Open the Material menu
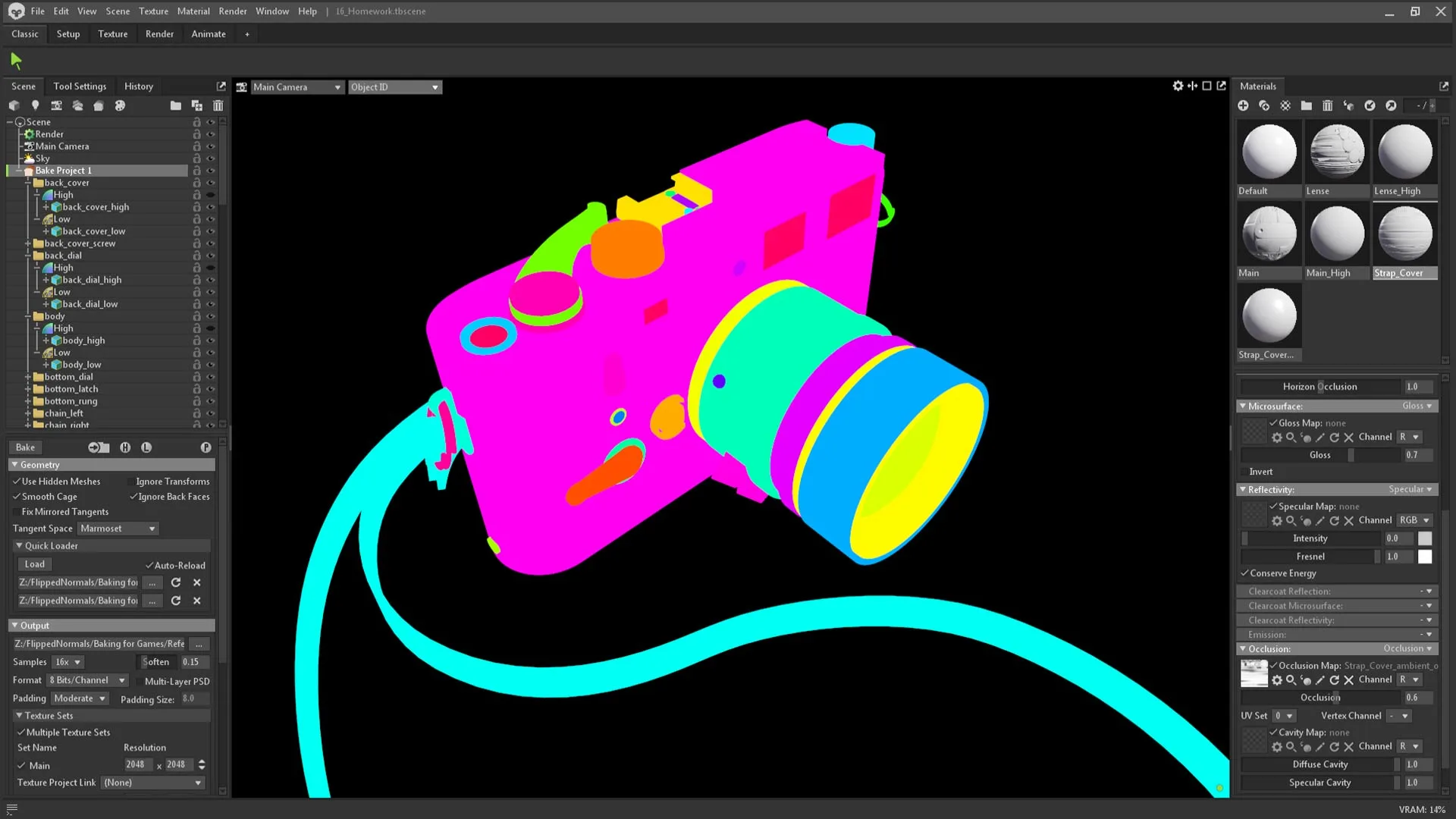The image size is (1456, 819). click(x=193, y=11)
